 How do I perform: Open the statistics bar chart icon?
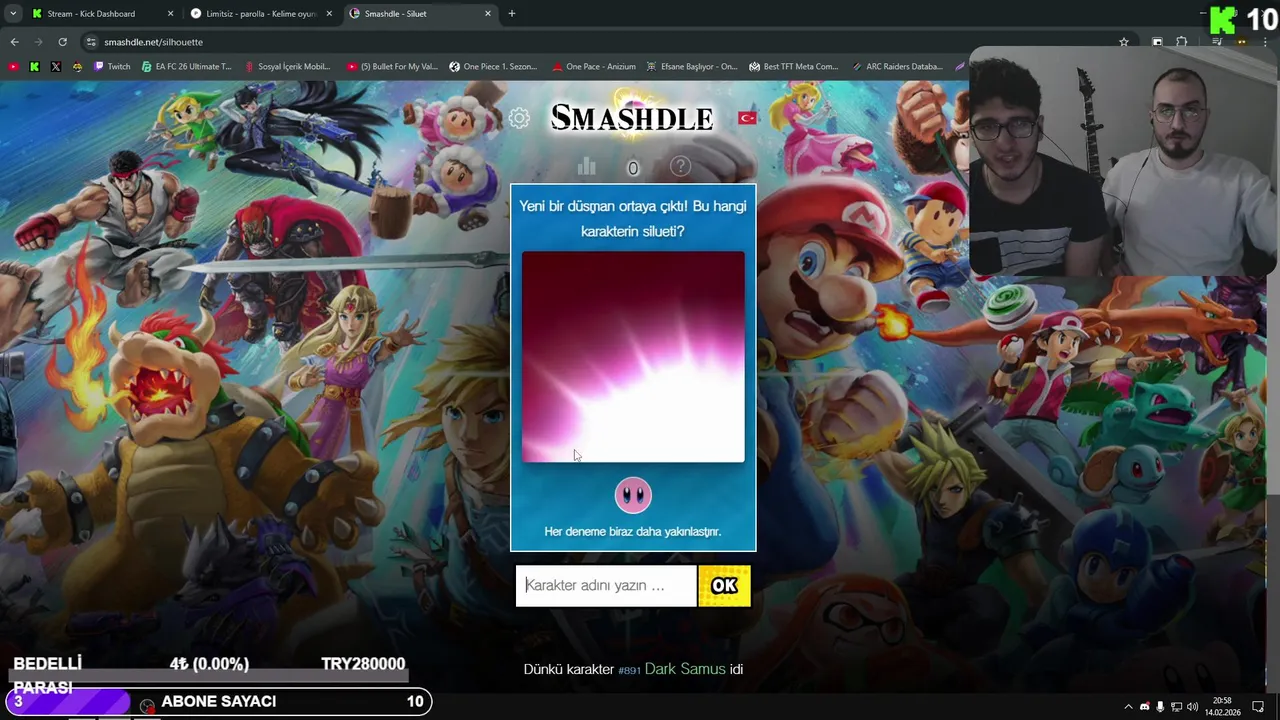(x=586, y=166)
